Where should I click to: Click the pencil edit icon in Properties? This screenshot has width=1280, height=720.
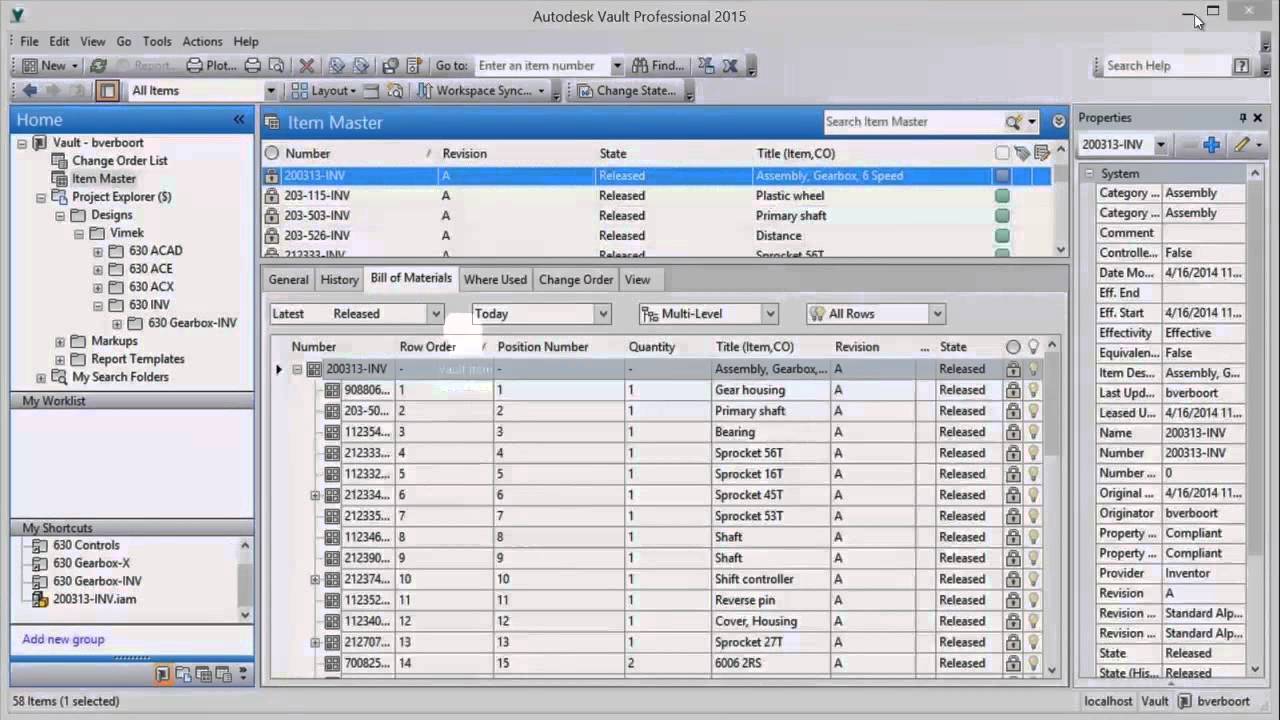coord(1241,145)
